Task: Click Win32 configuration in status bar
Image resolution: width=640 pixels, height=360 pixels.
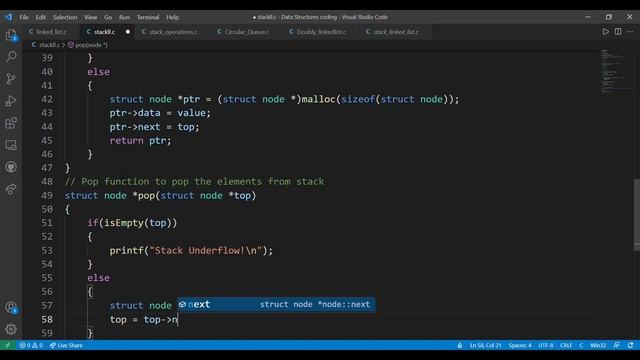Action: [x=598, y=345]
